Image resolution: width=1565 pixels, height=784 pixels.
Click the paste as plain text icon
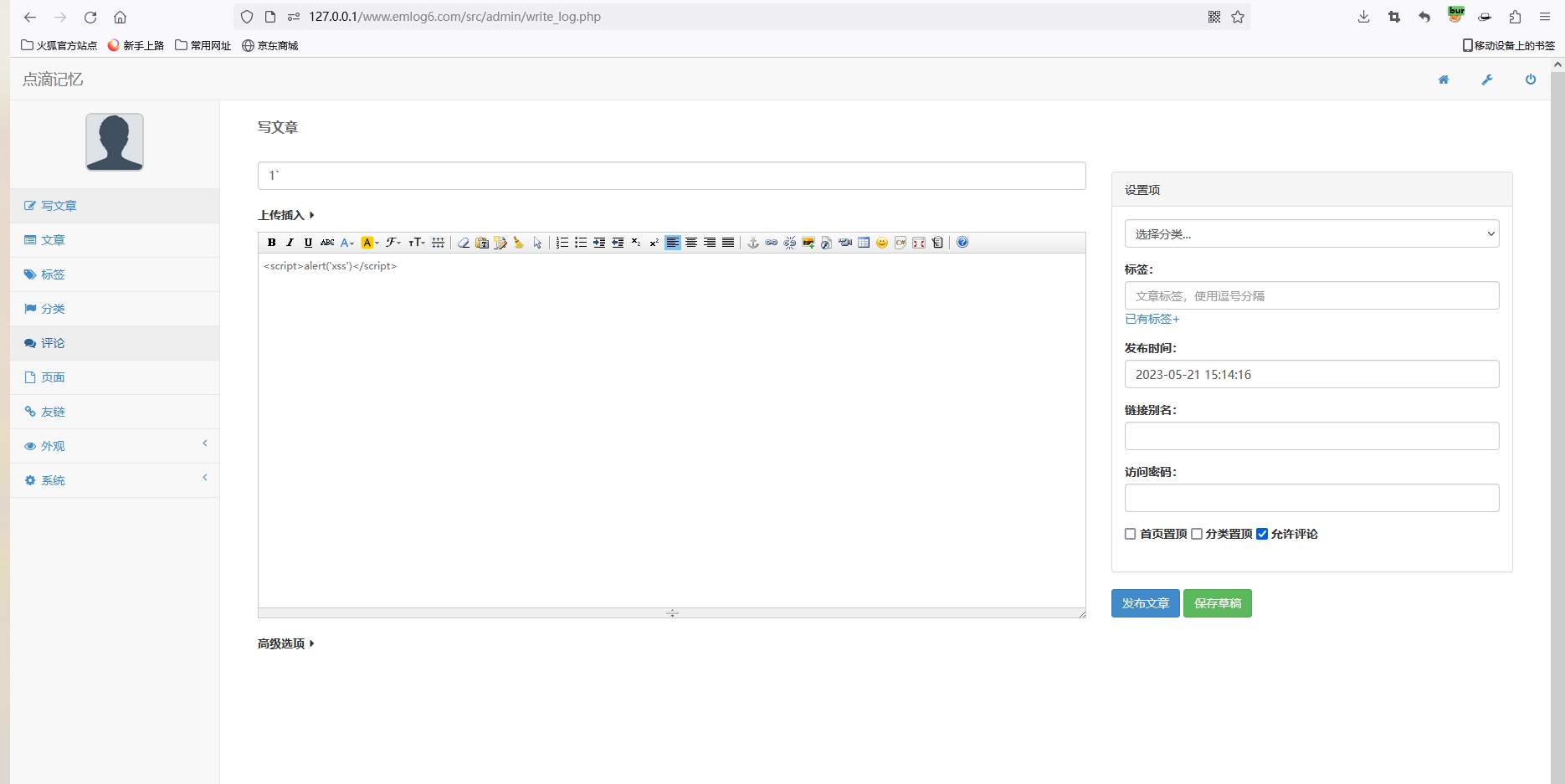pos(482,243)
